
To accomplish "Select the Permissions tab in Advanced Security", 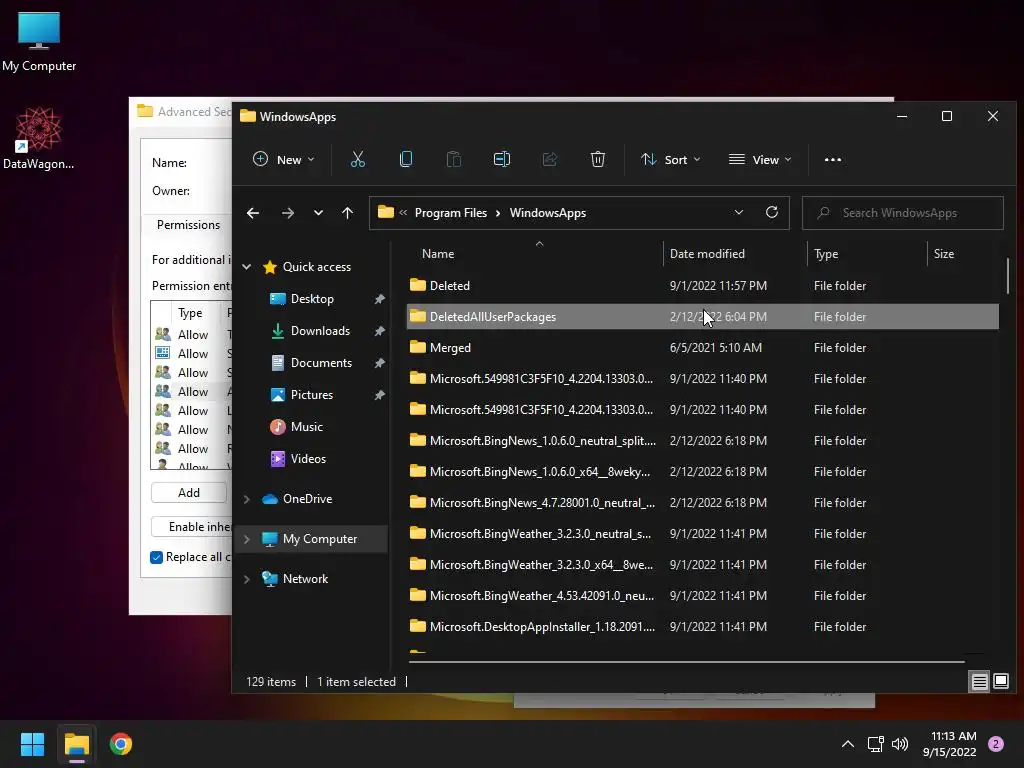I will click(x=188, y=225).
